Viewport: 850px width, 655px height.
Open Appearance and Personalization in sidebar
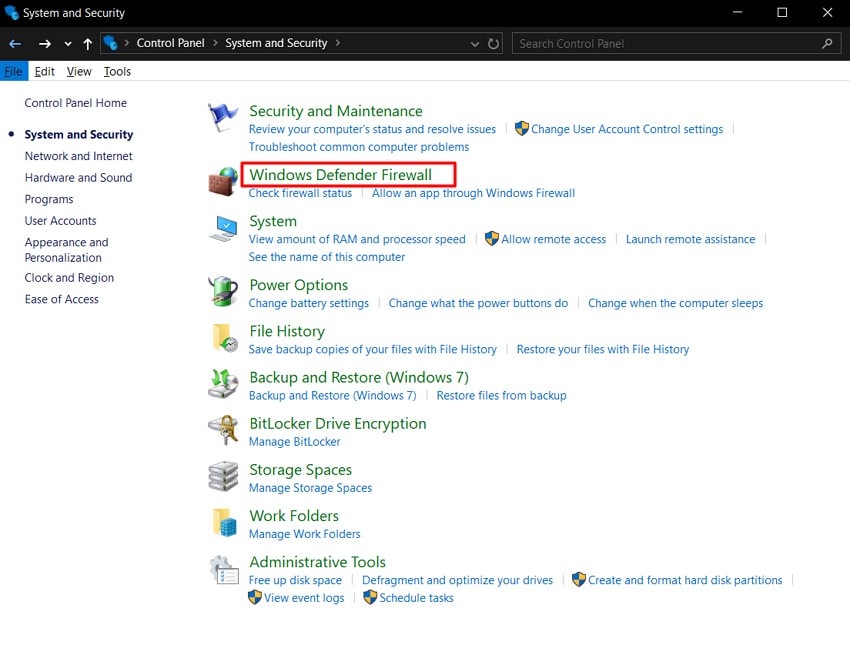pyautogui.click(x=67, y=250)
